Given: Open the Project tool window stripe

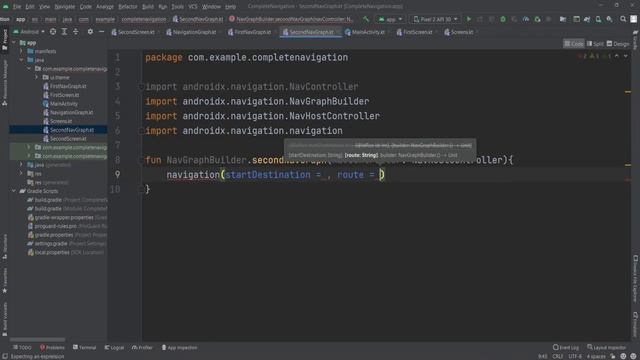Looking at the screenshot, I should [x=4, y=40].
